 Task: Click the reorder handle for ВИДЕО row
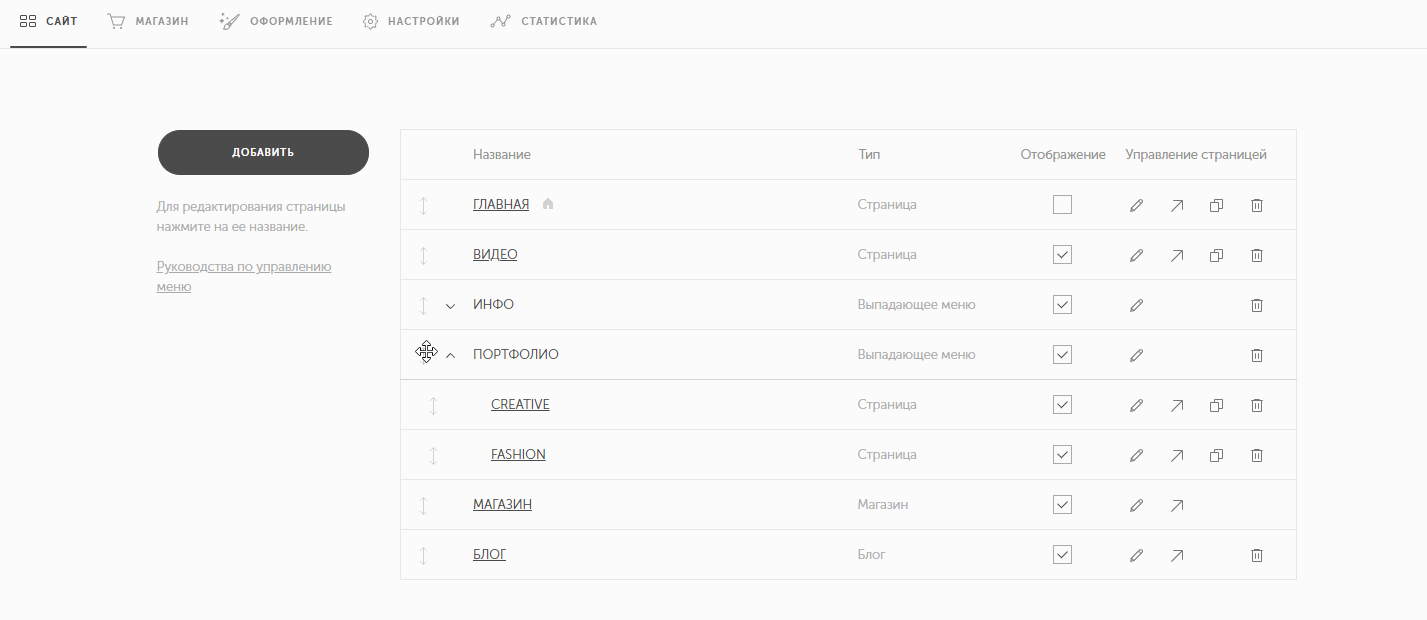click(x=423, y=255)
